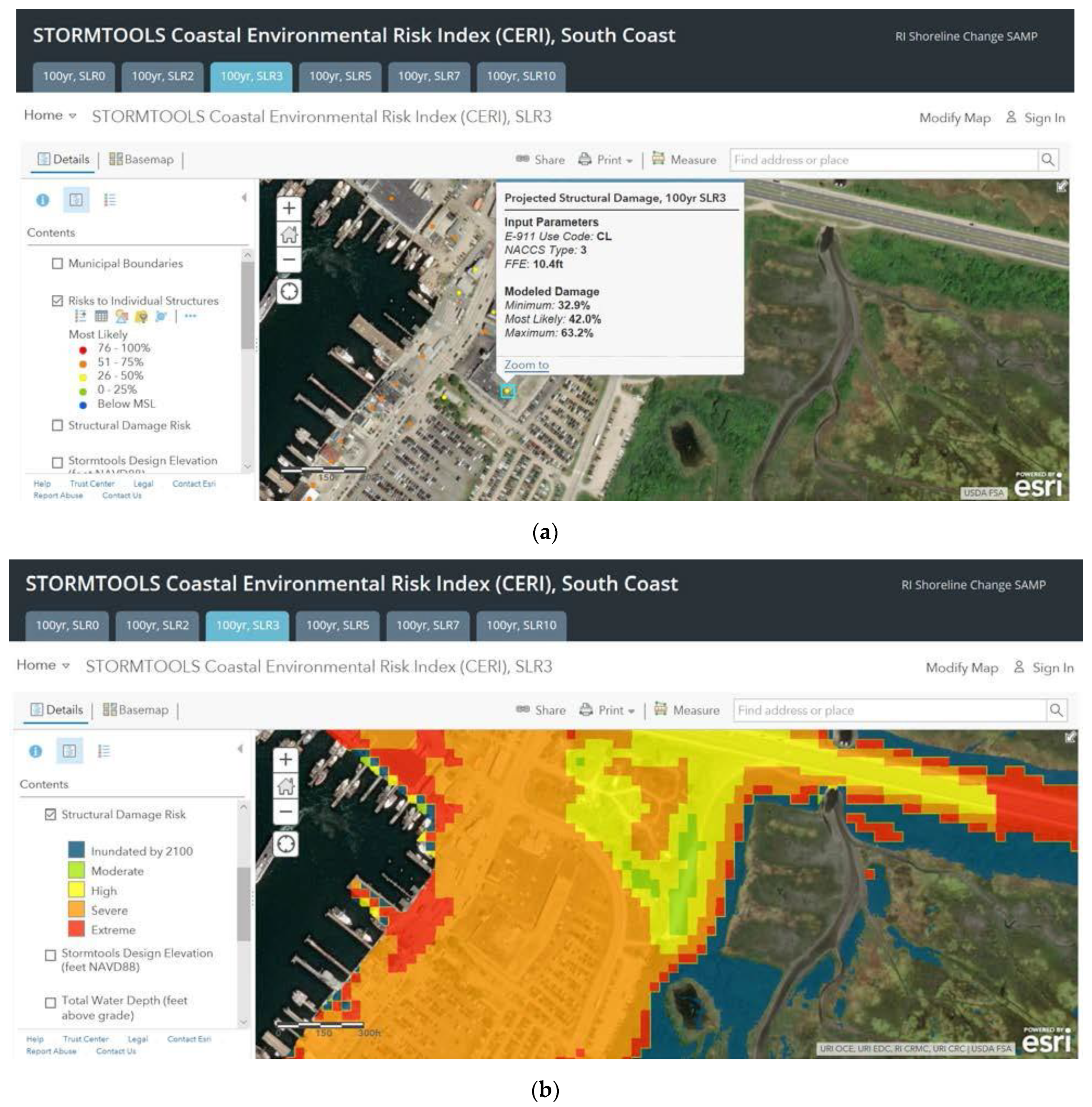The height and width of the screenshot is (1107, 1092).
Task: Collapse upper Contents side panel arrow
Action: click(244, 198)
